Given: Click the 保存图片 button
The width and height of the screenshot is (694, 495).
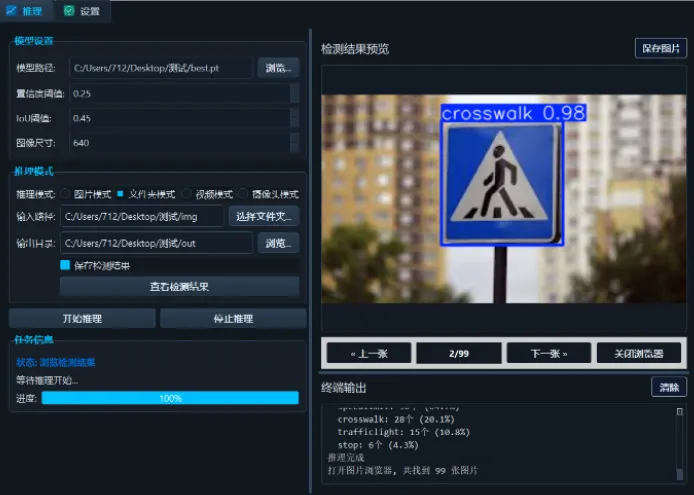Looking at the screenshot, I should click(661, 48).
